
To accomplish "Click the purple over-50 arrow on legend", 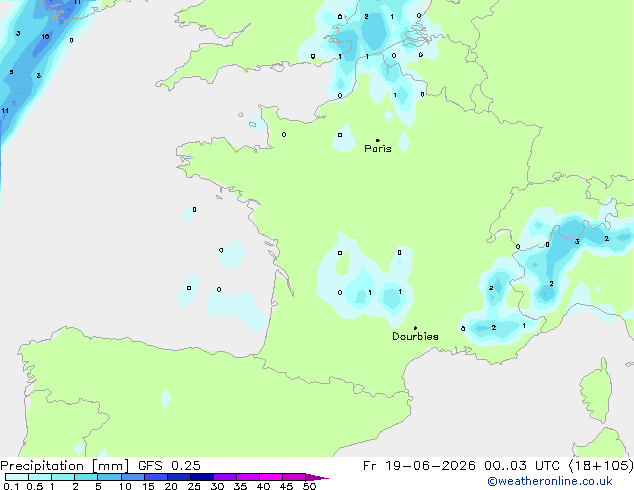I will click(317, 477).
